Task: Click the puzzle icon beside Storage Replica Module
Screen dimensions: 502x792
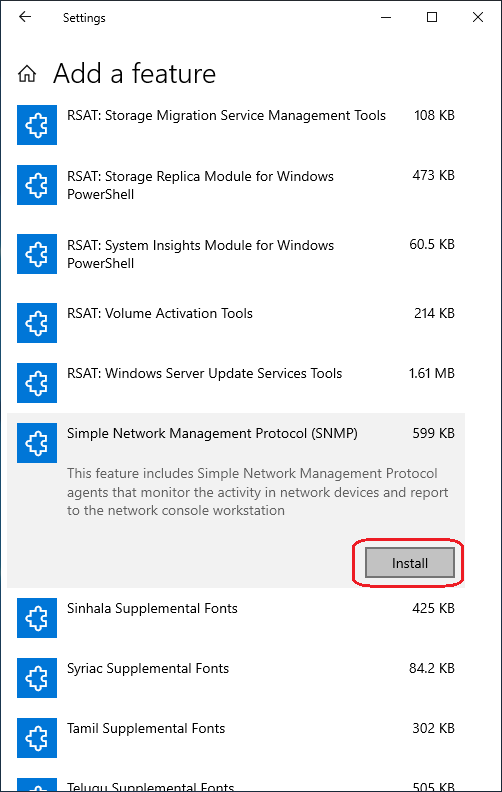Action: tap(37, 185)
